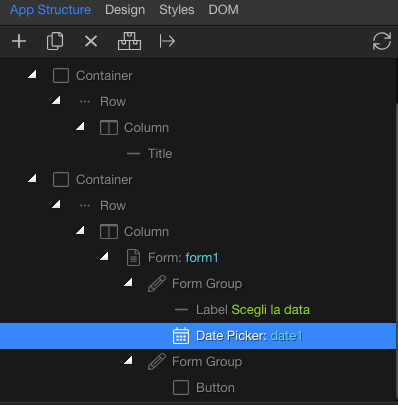Switch to the Design tab
Image resolution: width=398 pixels, height=405 pixels.
125,10
